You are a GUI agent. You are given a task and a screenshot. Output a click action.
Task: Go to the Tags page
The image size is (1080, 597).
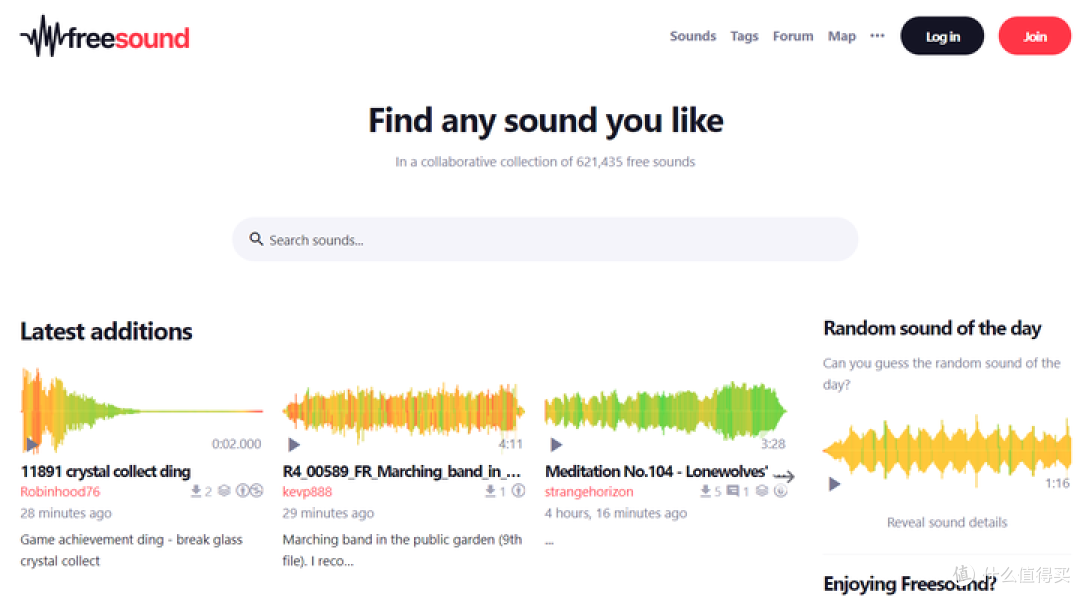[x=744, y=36]
